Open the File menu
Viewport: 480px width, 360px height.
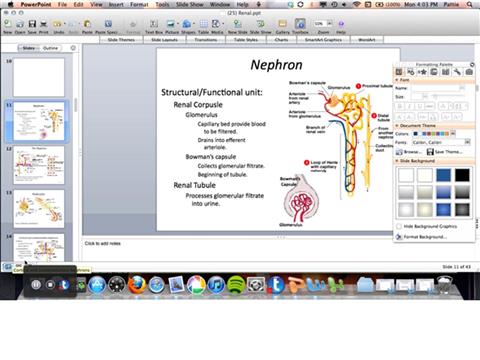click(62, 4)
